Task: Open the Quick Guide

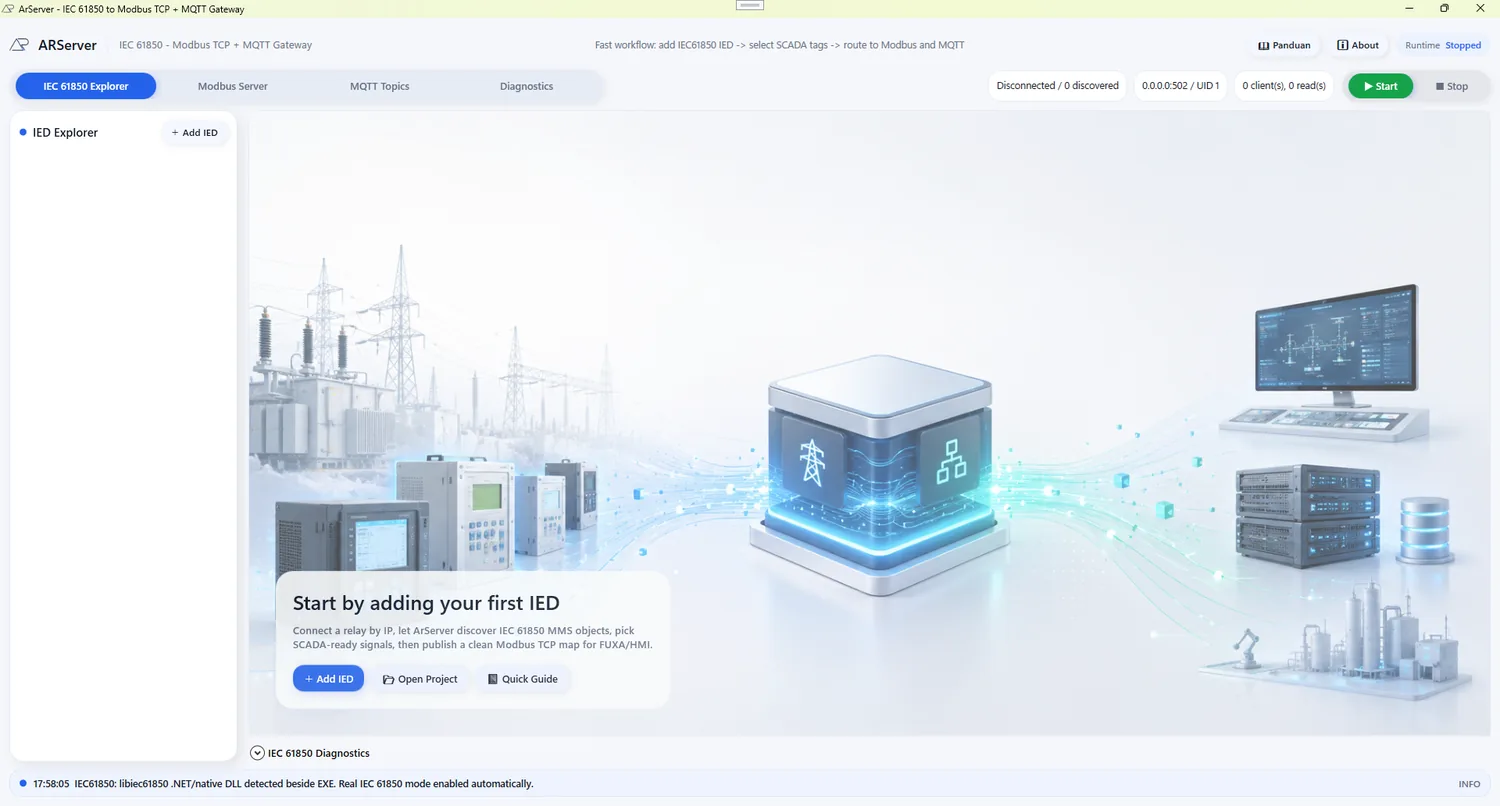Action: coord(523,679)
